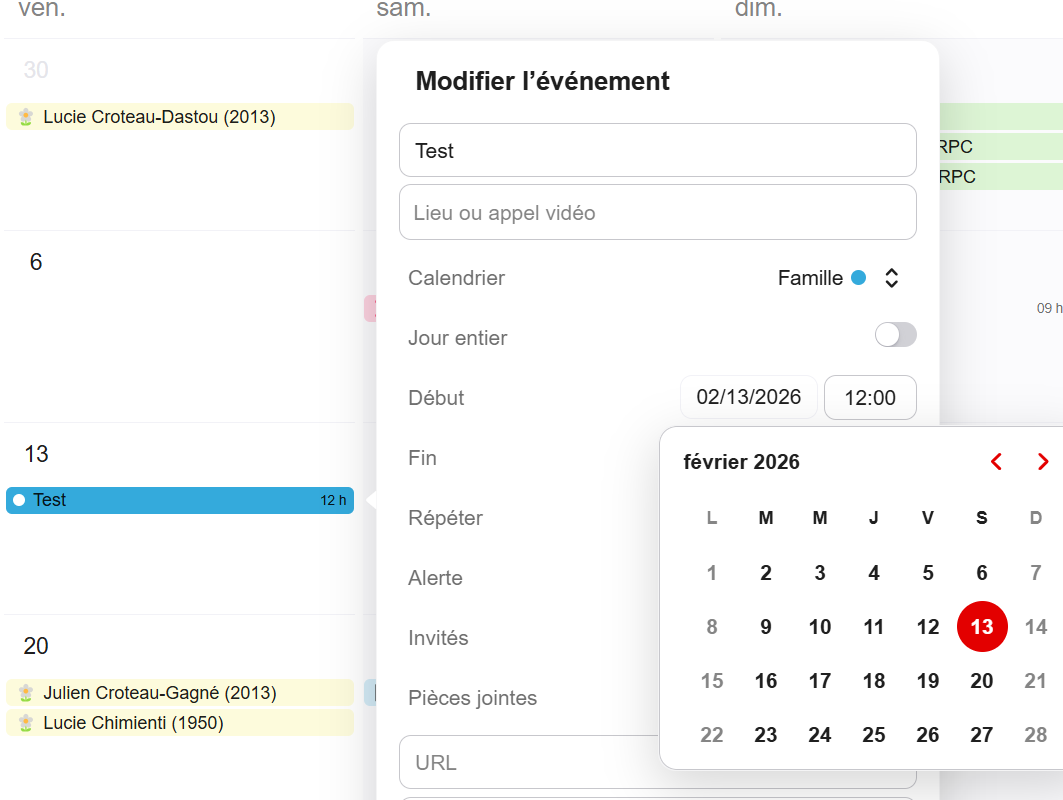
Task: Click the white dot on the Test event
Action: coord(19,500)
